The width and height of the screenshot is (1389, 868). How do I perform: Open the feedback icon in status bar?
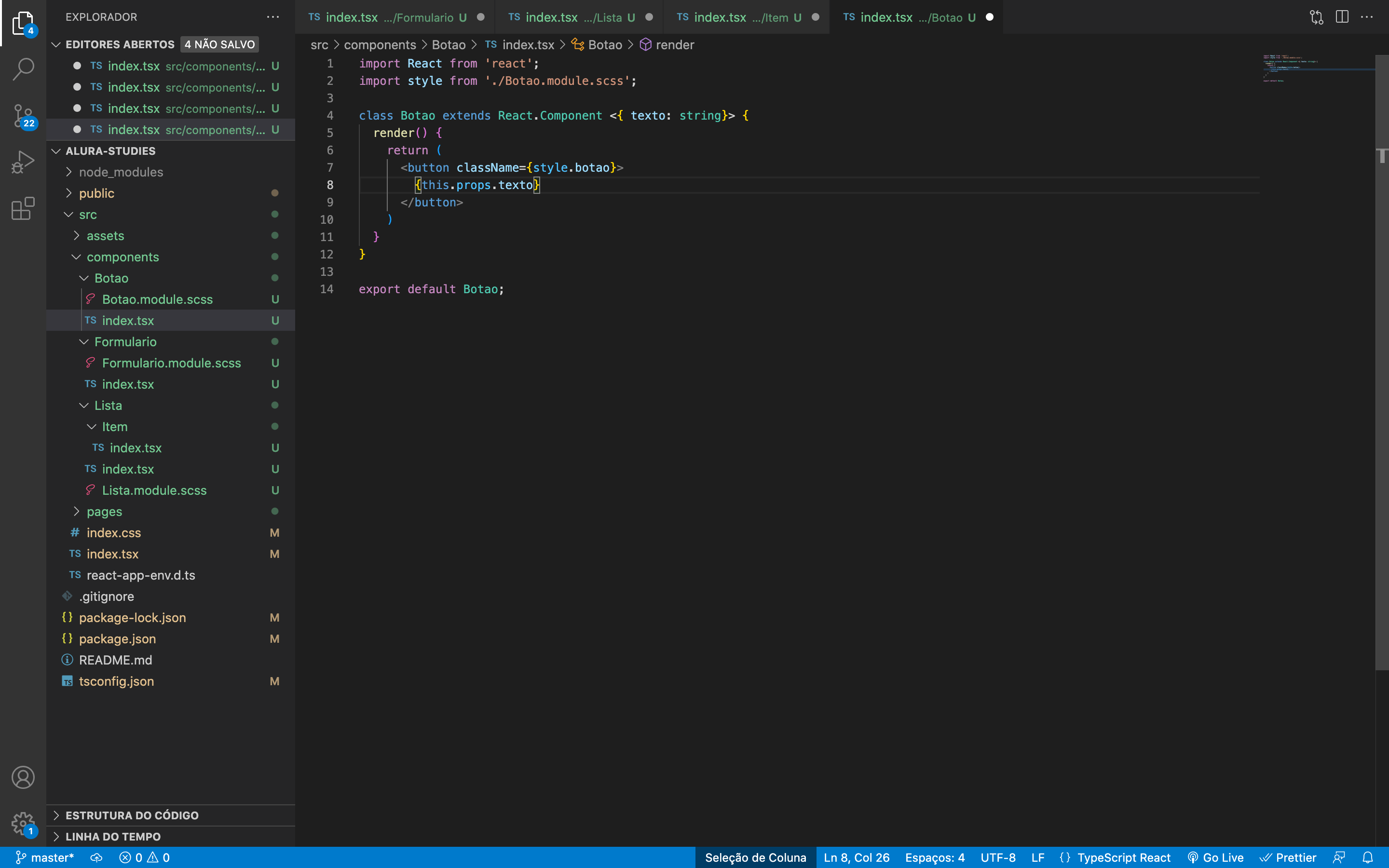pyautogui.click(x=1339, y=858)
